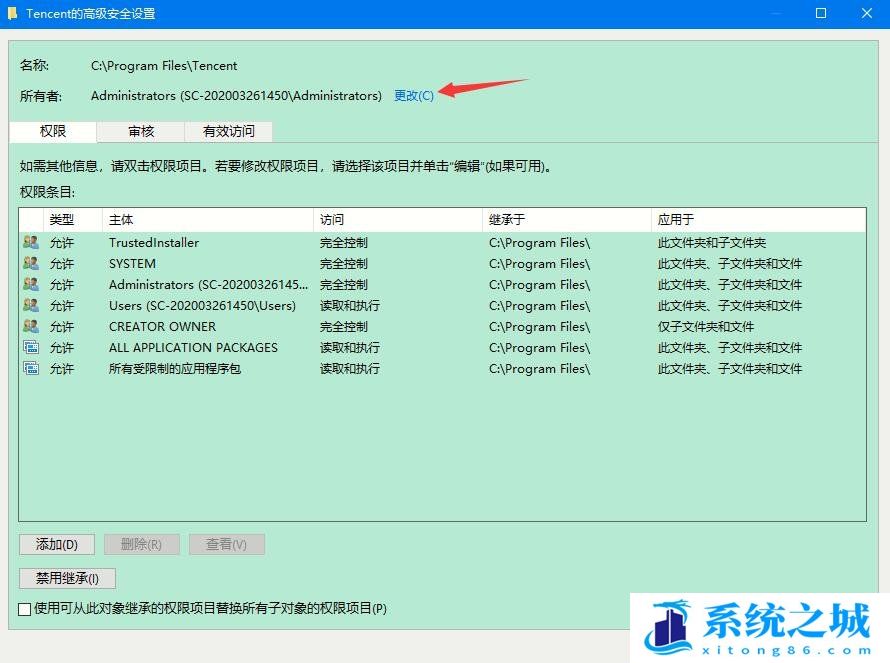Click the 所有受限制的应用程序包 package icon

click(x=31, y=368)
